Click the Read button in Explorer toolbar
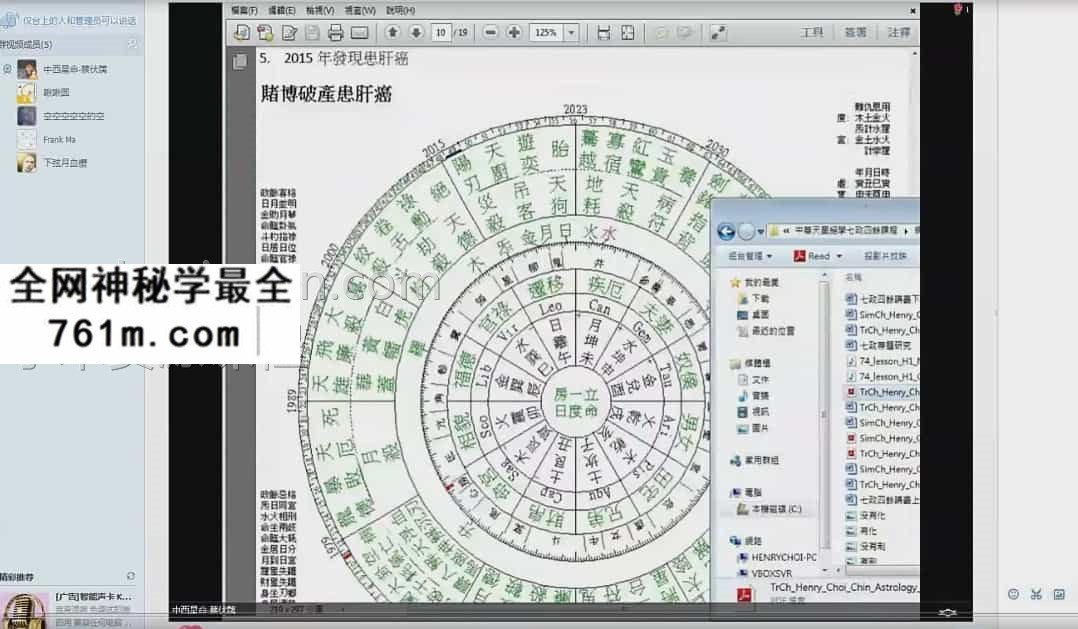 pyautogui.click(x=812, y=256)
